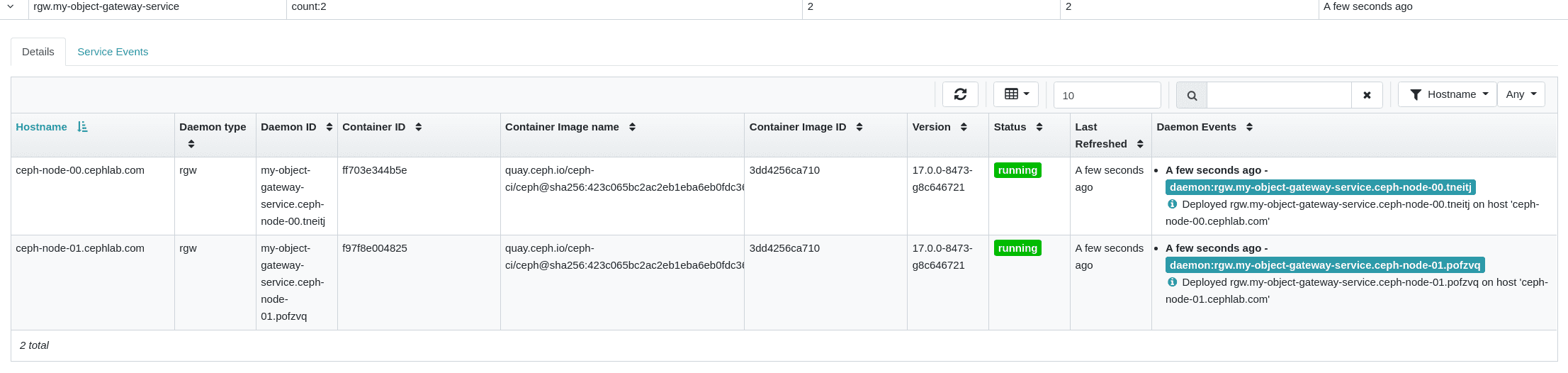Sort table by Status column

(1039, 127)
